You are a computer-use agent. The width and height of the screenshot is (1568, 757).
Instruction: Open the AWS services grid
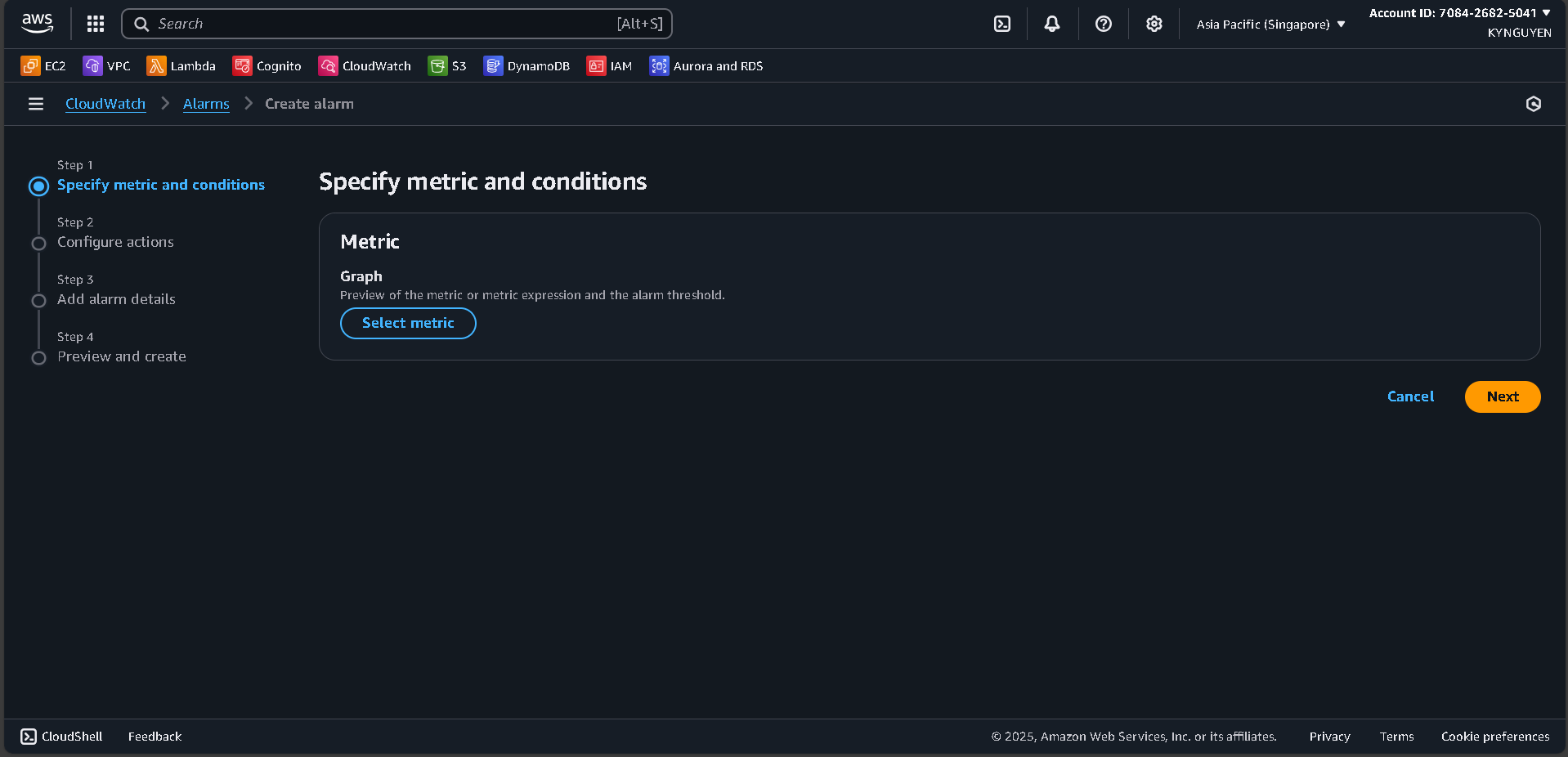pos(95,24)
